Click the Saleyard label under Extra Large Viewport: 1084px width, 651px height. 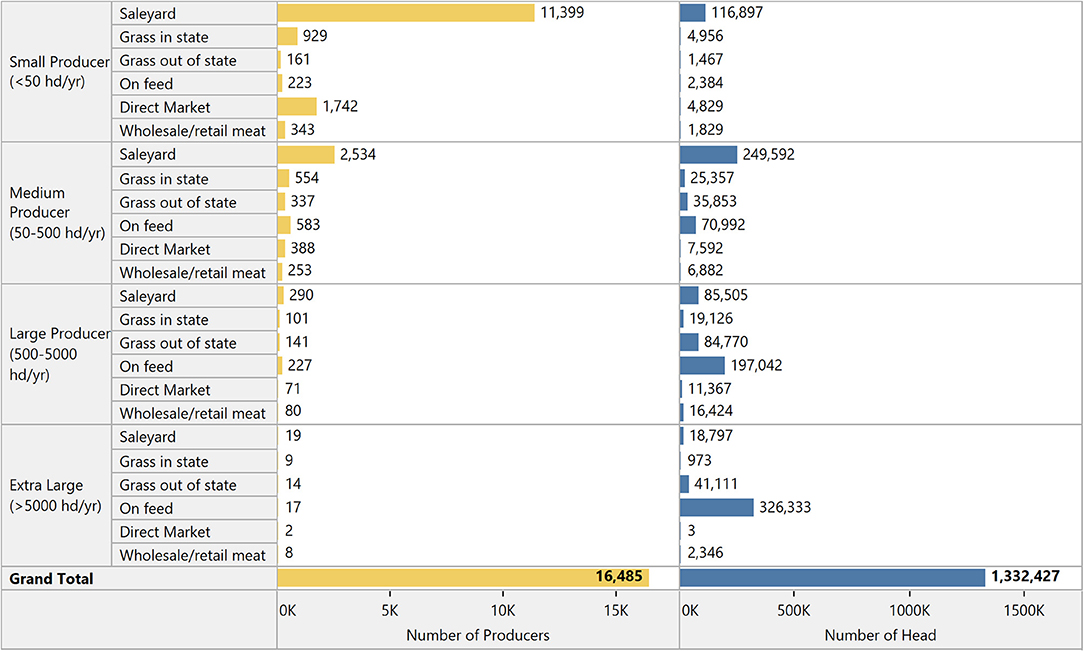click(x=147, y=437)
